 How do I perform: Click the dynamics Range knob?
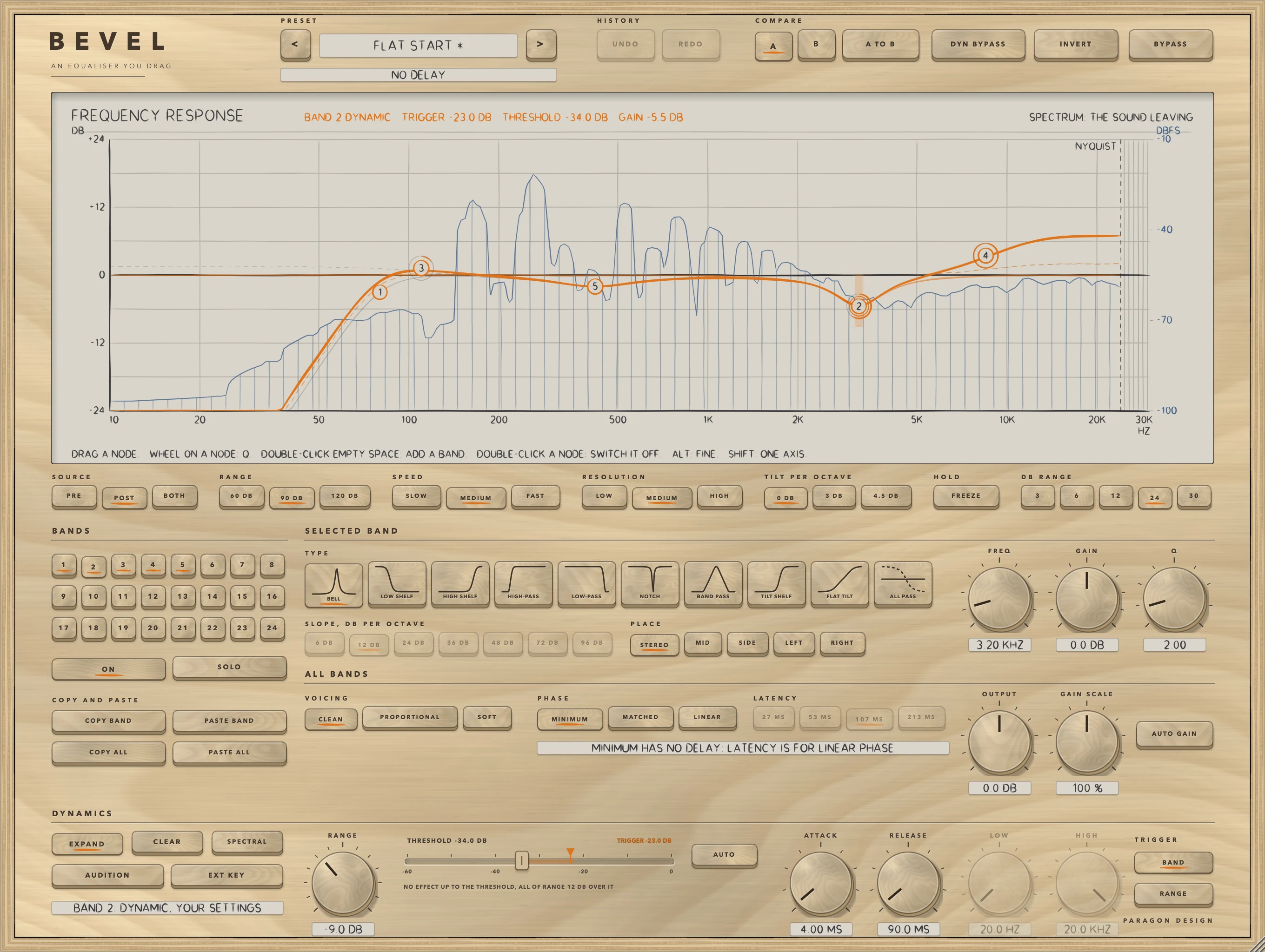pyautogui.click(x=343, y=883)
